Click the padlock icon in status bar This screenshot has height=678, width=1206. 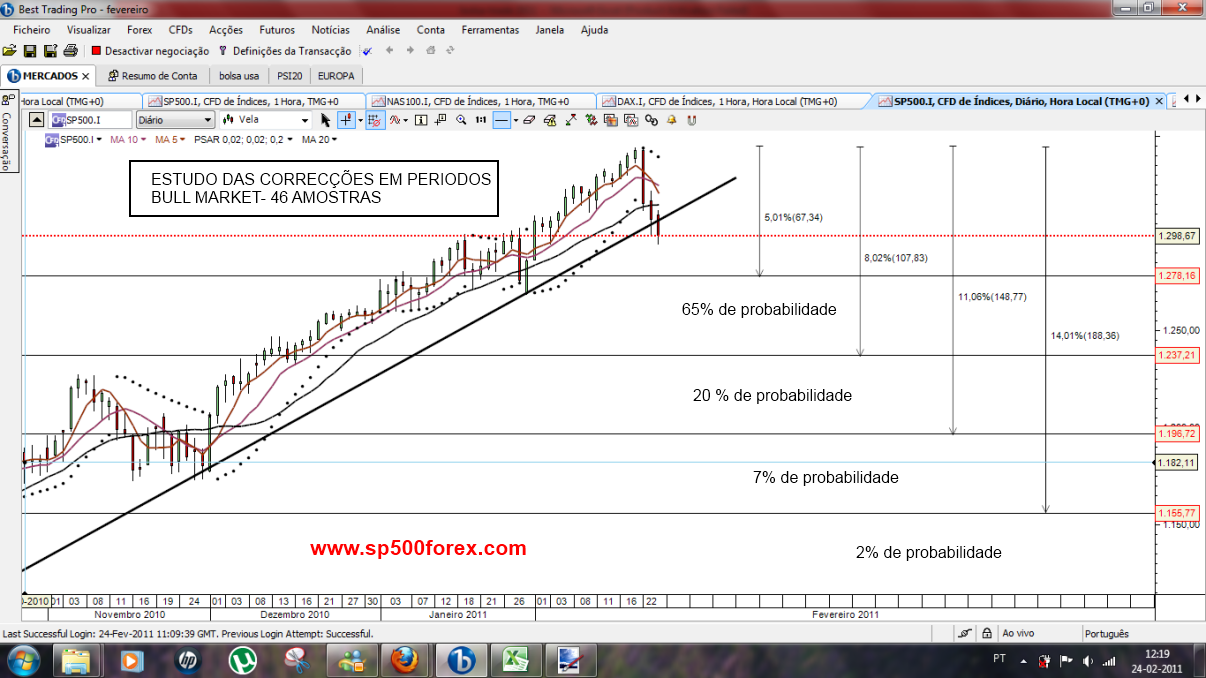[x=989, y=633]
